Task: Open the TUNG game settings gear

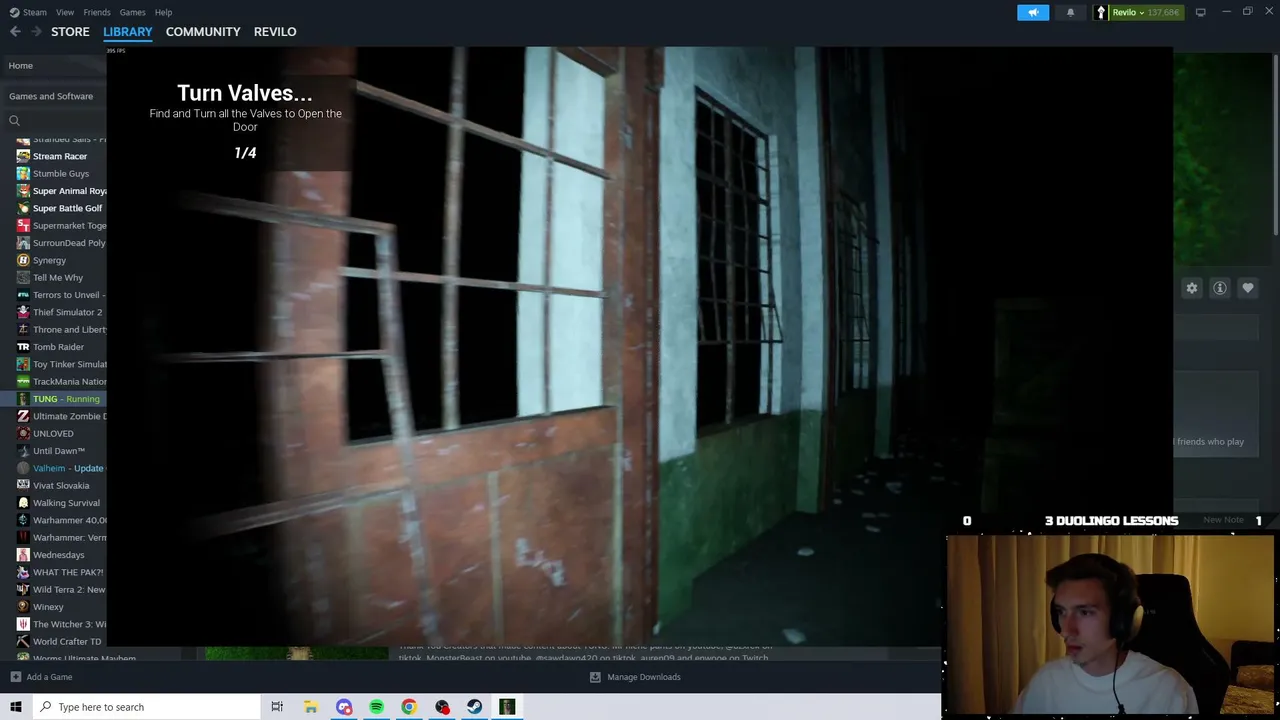Action: (x=1192, y=288)
